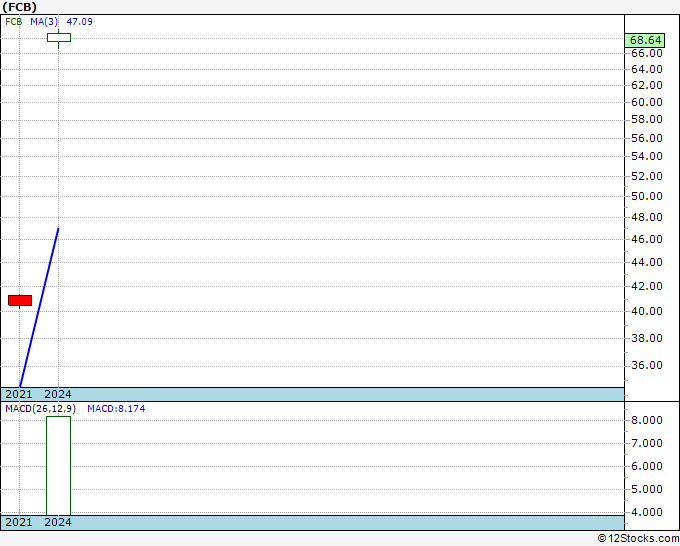Click the 60.00 price axis label

click(x=647, y=102)
